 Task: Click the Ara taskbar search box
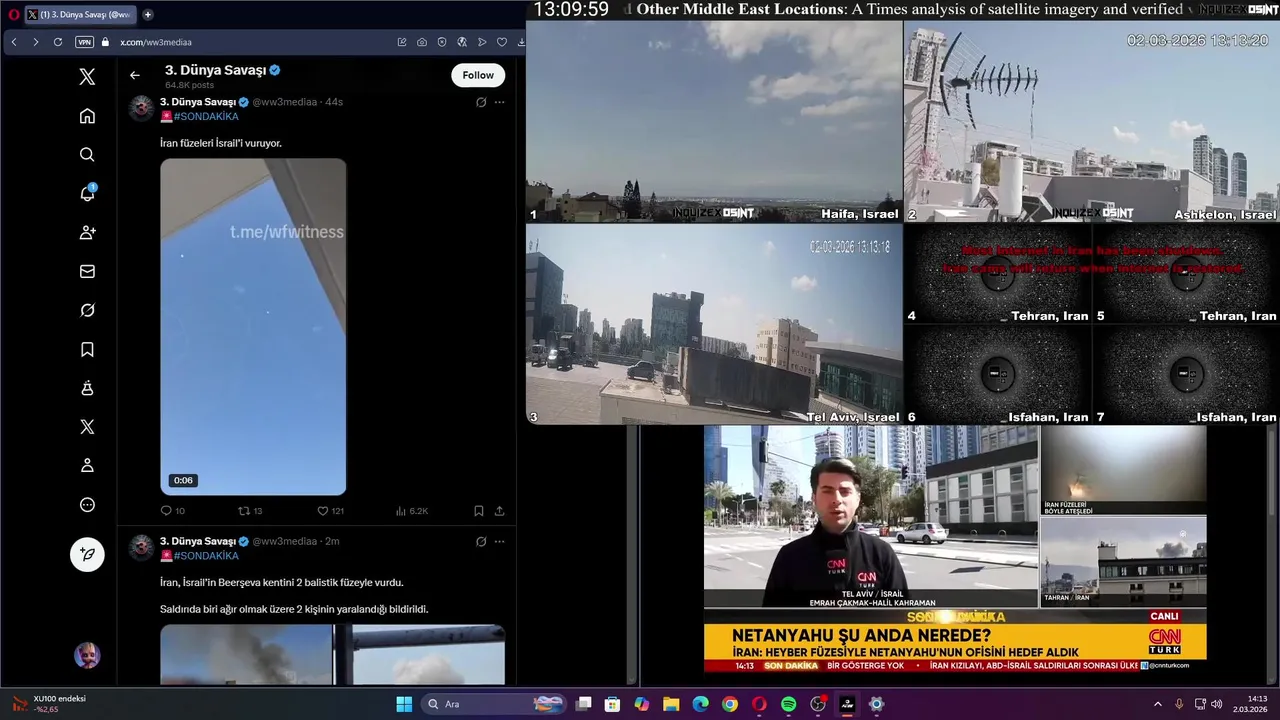coord(495,704)
